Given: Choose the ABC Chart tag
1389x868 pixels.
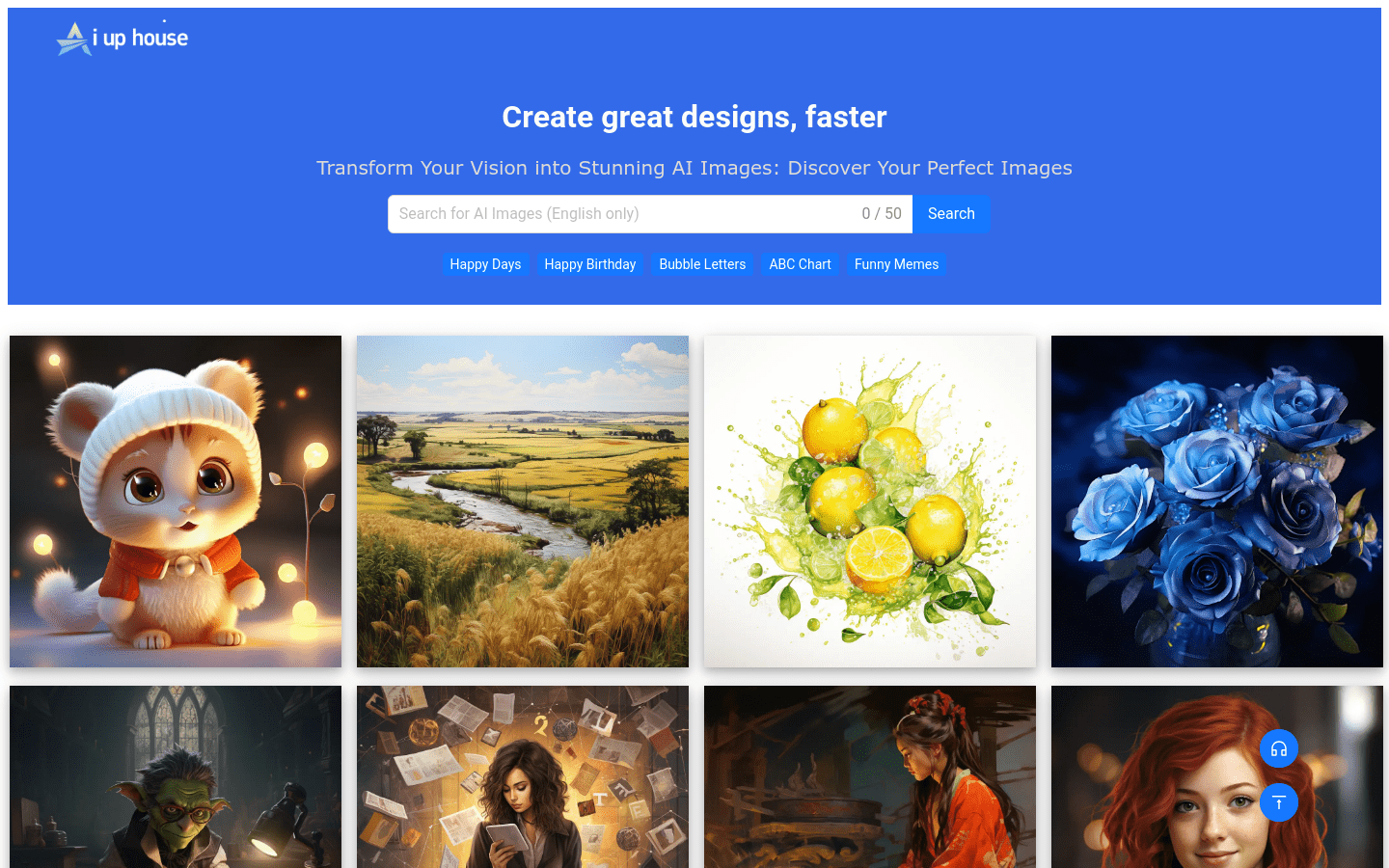Looking at the screenshot, I should tap(800, 264).
